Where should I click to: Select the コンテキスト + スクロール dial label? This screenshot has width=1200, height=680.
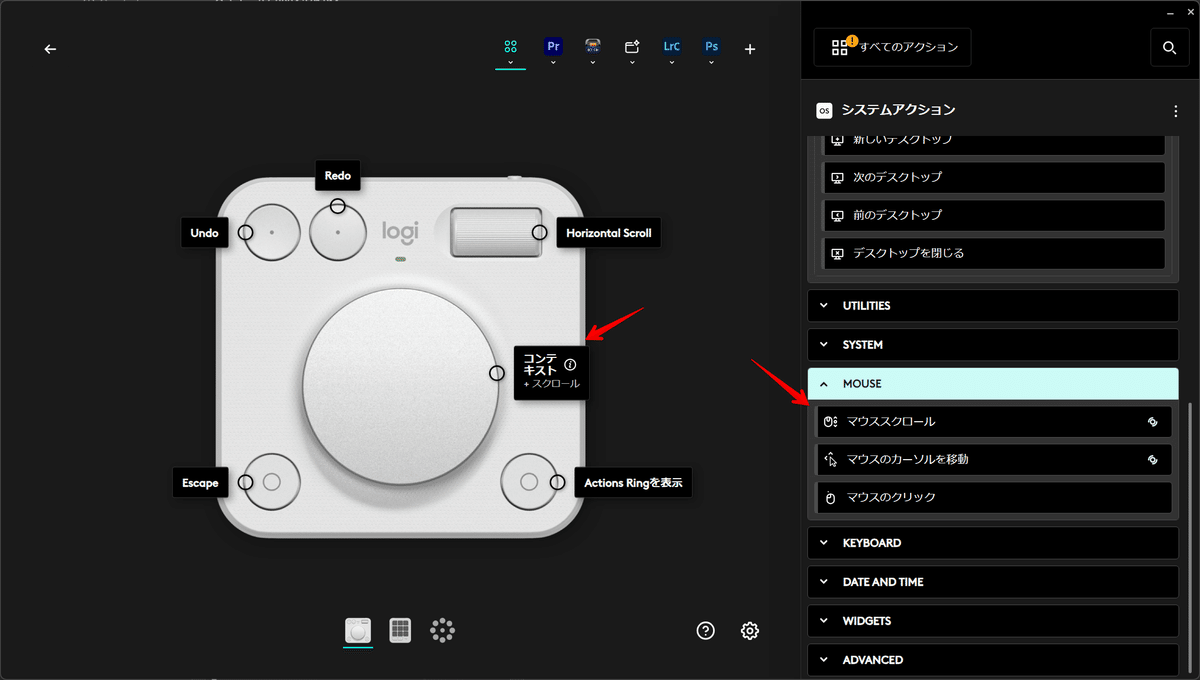(x=551, y=373)
